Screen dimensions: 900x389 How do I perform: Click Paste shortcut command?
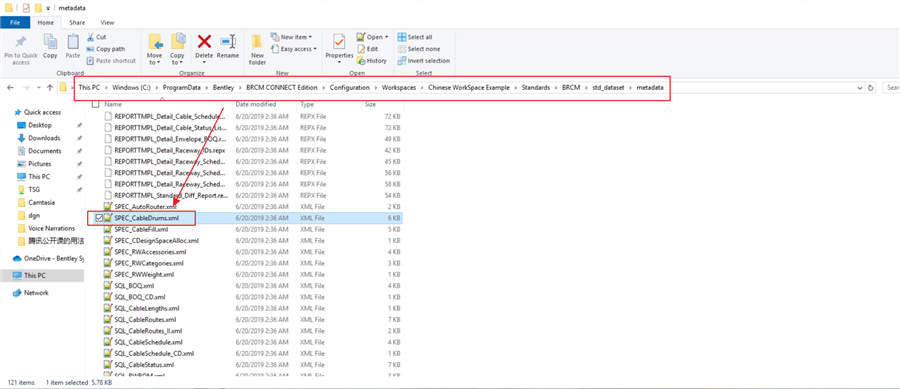(x=111, y=60)
